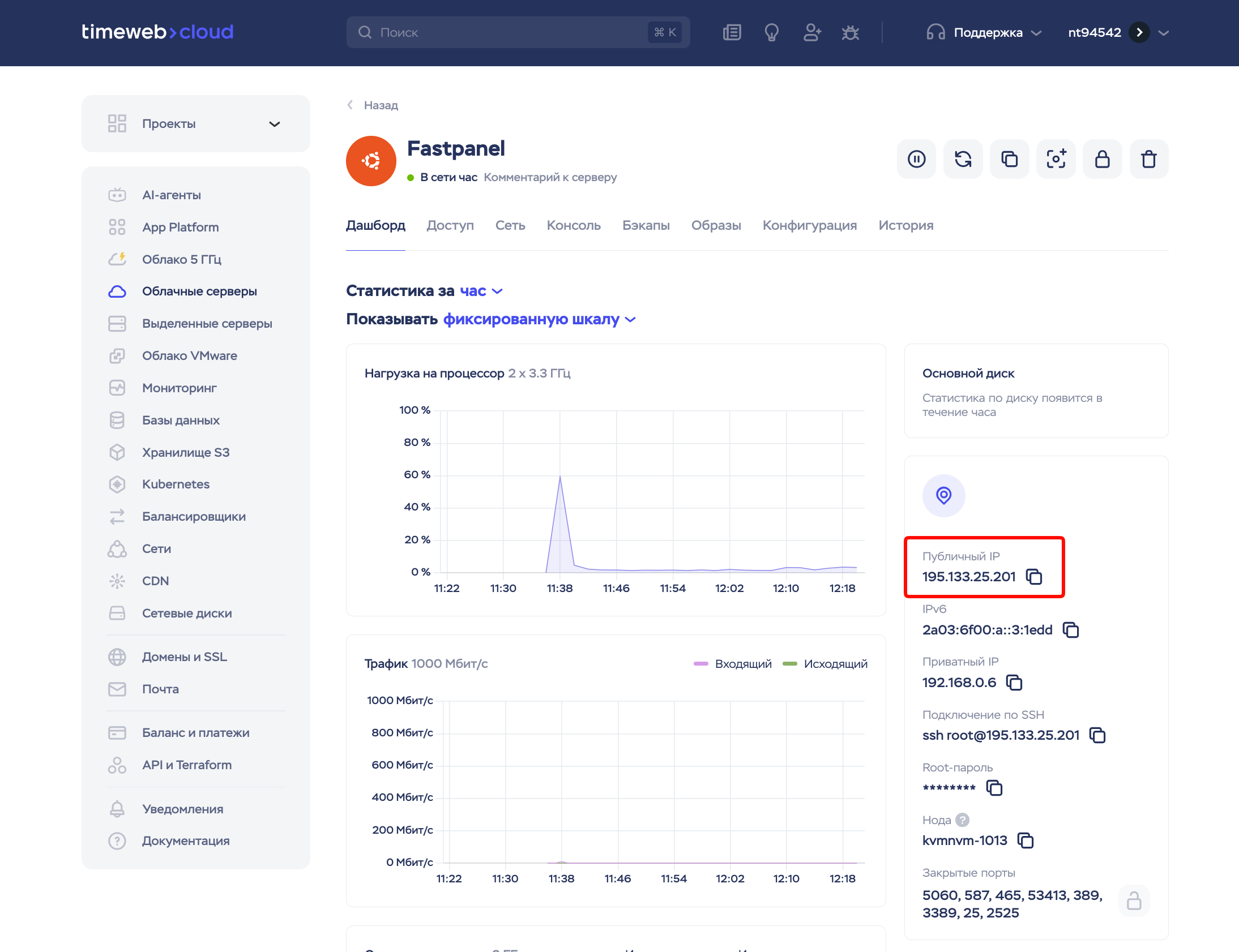
Task: Click the pause server icon button
Action: [916, 159]
